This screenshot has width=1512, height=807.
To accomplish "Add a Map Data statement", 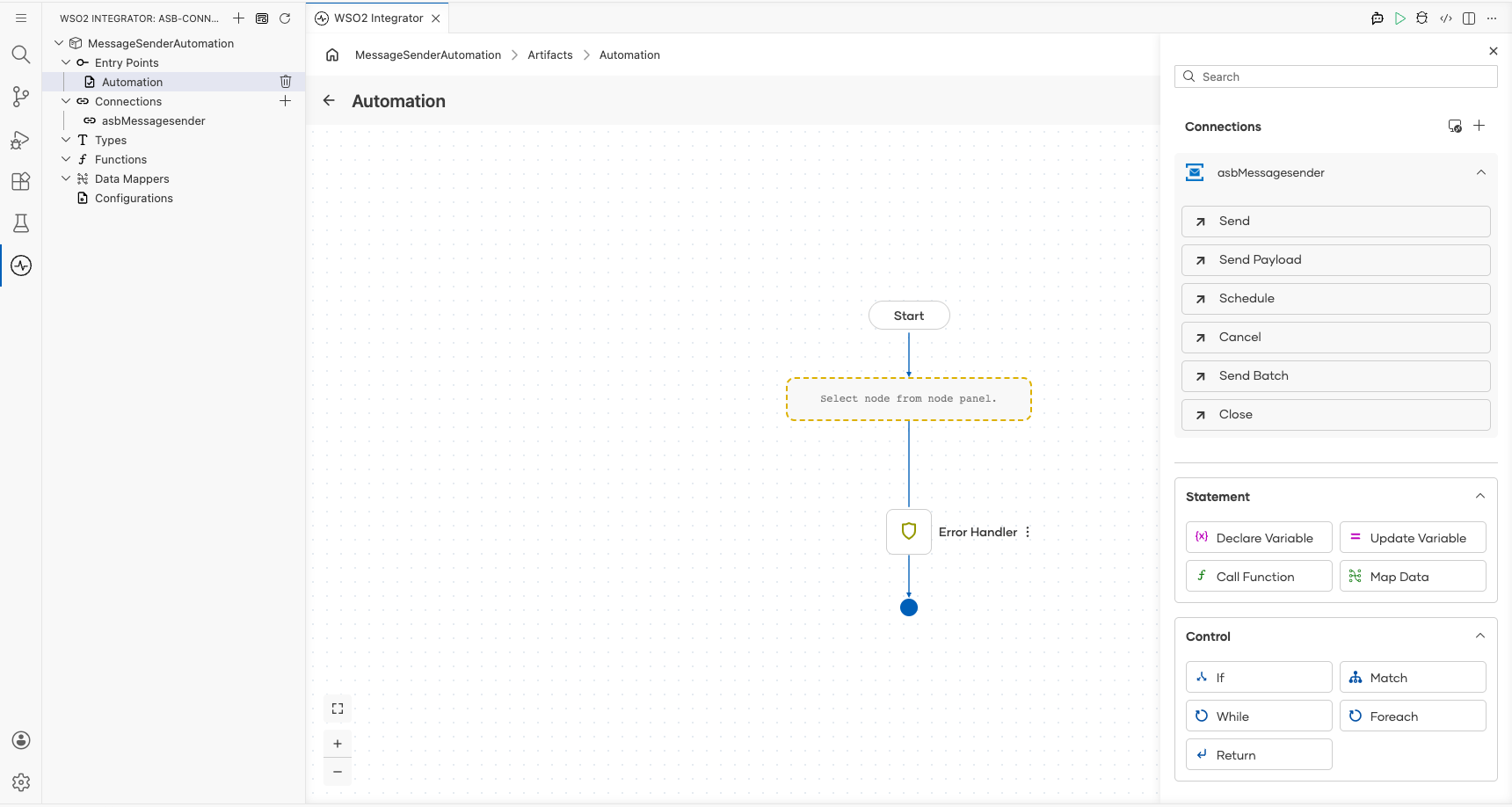I will pyautogui.click(x=1413, y=577).
